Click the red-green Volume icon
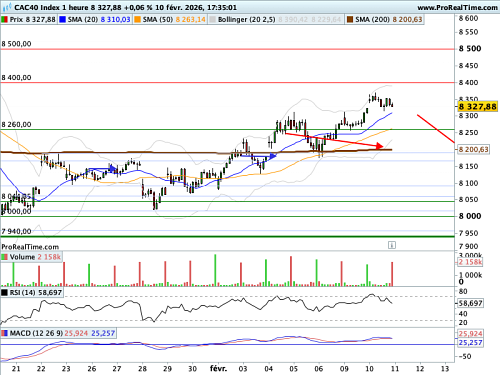Image resolution: width=500 pixels, height=375 pixels. (5, 257)
